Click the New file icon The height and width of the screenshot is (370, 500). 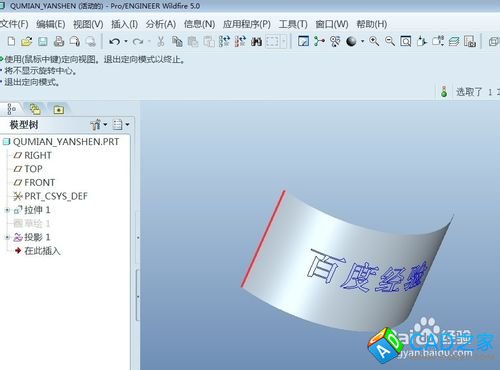click(x=11, y=41)
